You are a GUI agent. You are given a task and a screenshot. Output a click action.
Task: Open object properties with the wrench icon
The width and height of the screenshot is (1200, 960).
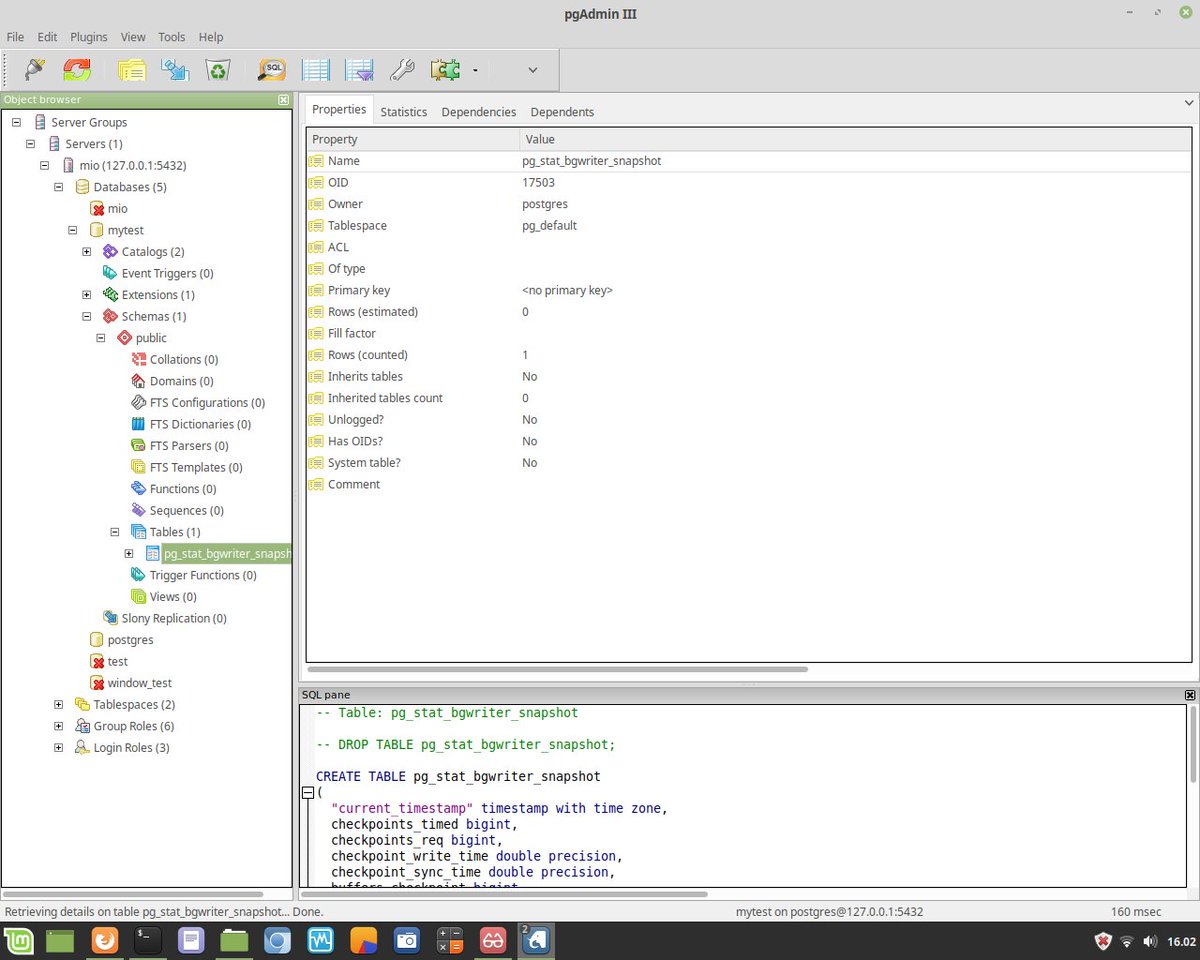(x=402, y=70)
